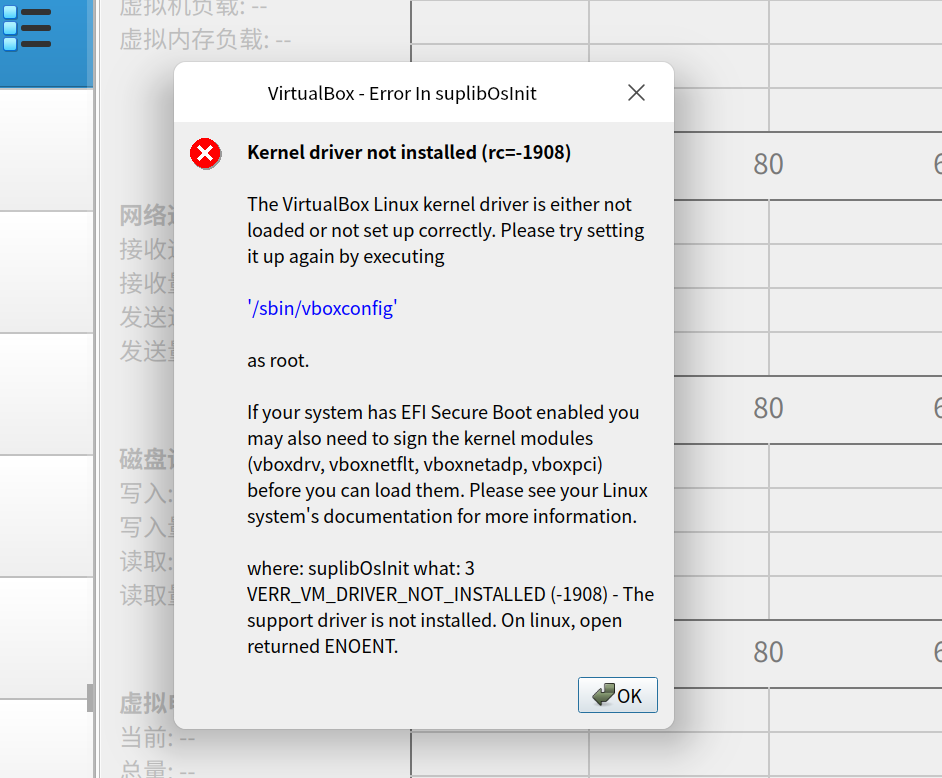Viewport: 942px width, 778px height.
Task: Open the '/sbin/vboxconfig' link
Action: click(x=322, y=308)
